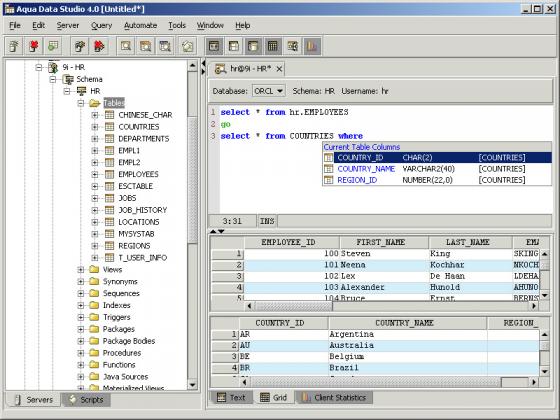Expand the JOBS table node
The image size is (560, 420).
(x=95, y=198)
